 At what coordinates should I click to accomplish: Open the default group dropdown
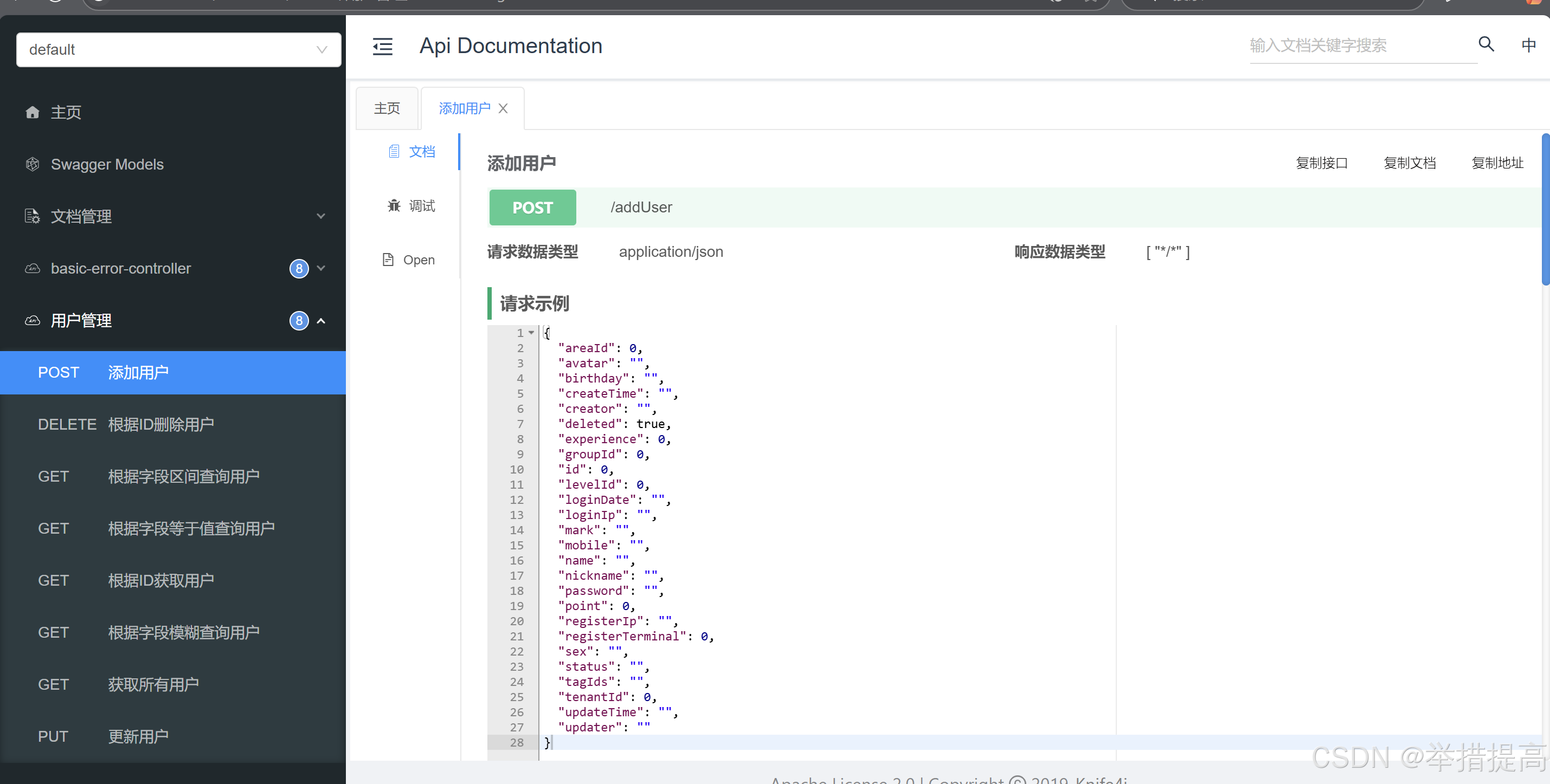point(178,49)
